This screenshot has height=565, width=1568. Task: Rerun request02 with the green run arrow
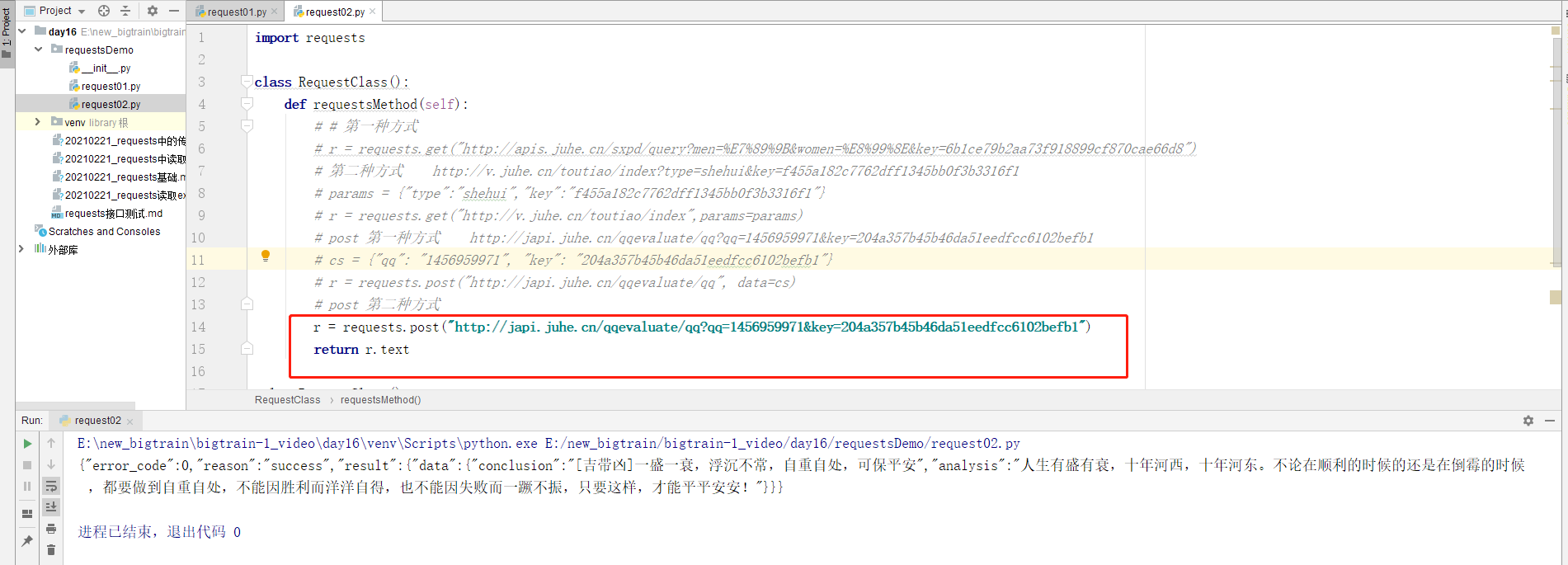[27, 444]
